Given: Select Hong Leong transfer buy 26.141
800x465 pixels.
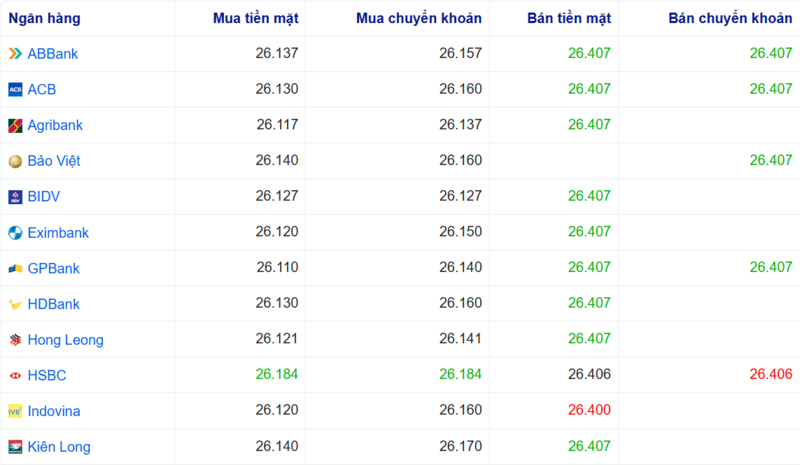Looking at the screenshot, I should 461,339.
